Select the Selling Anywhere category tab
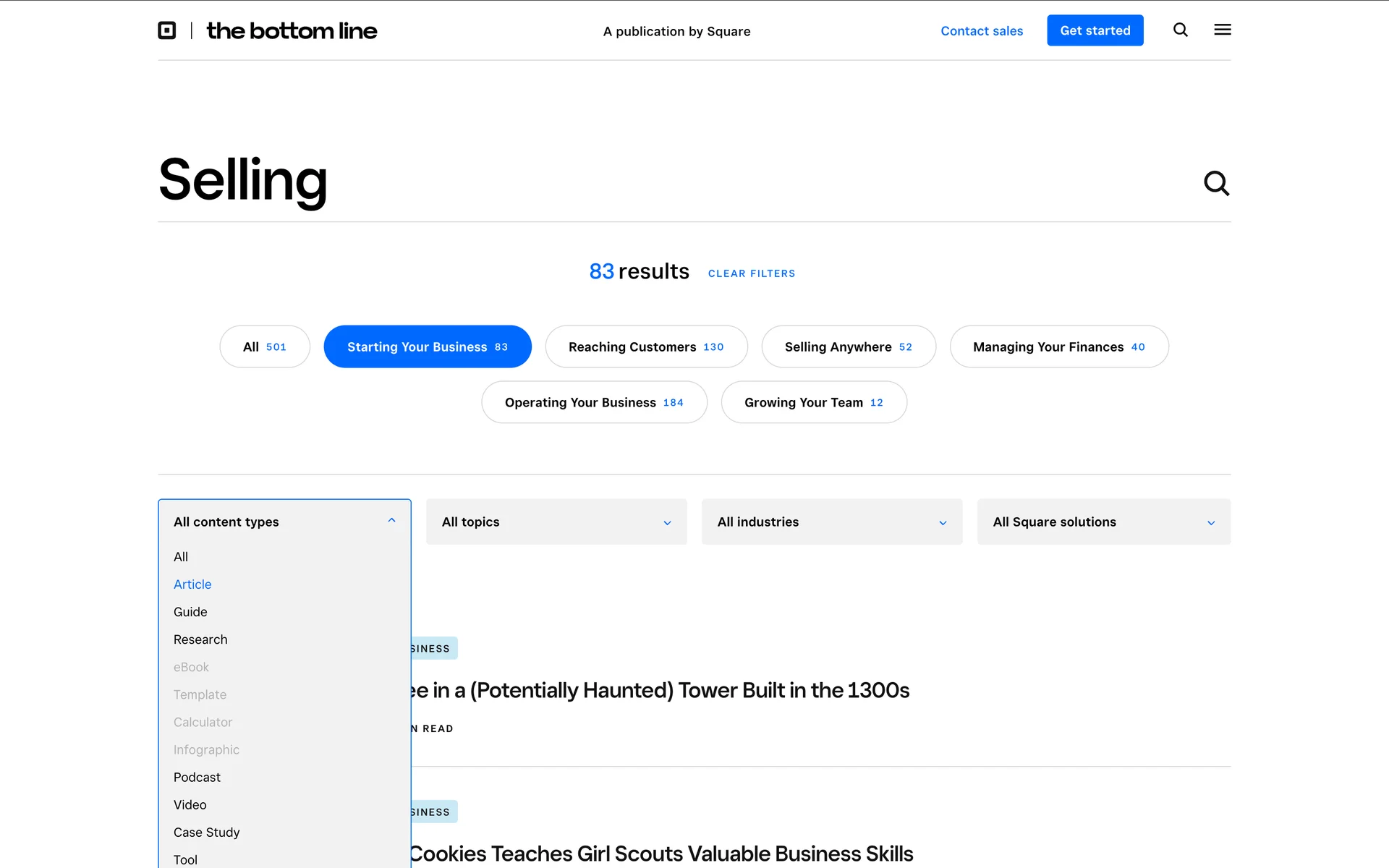 click(848, 346)
